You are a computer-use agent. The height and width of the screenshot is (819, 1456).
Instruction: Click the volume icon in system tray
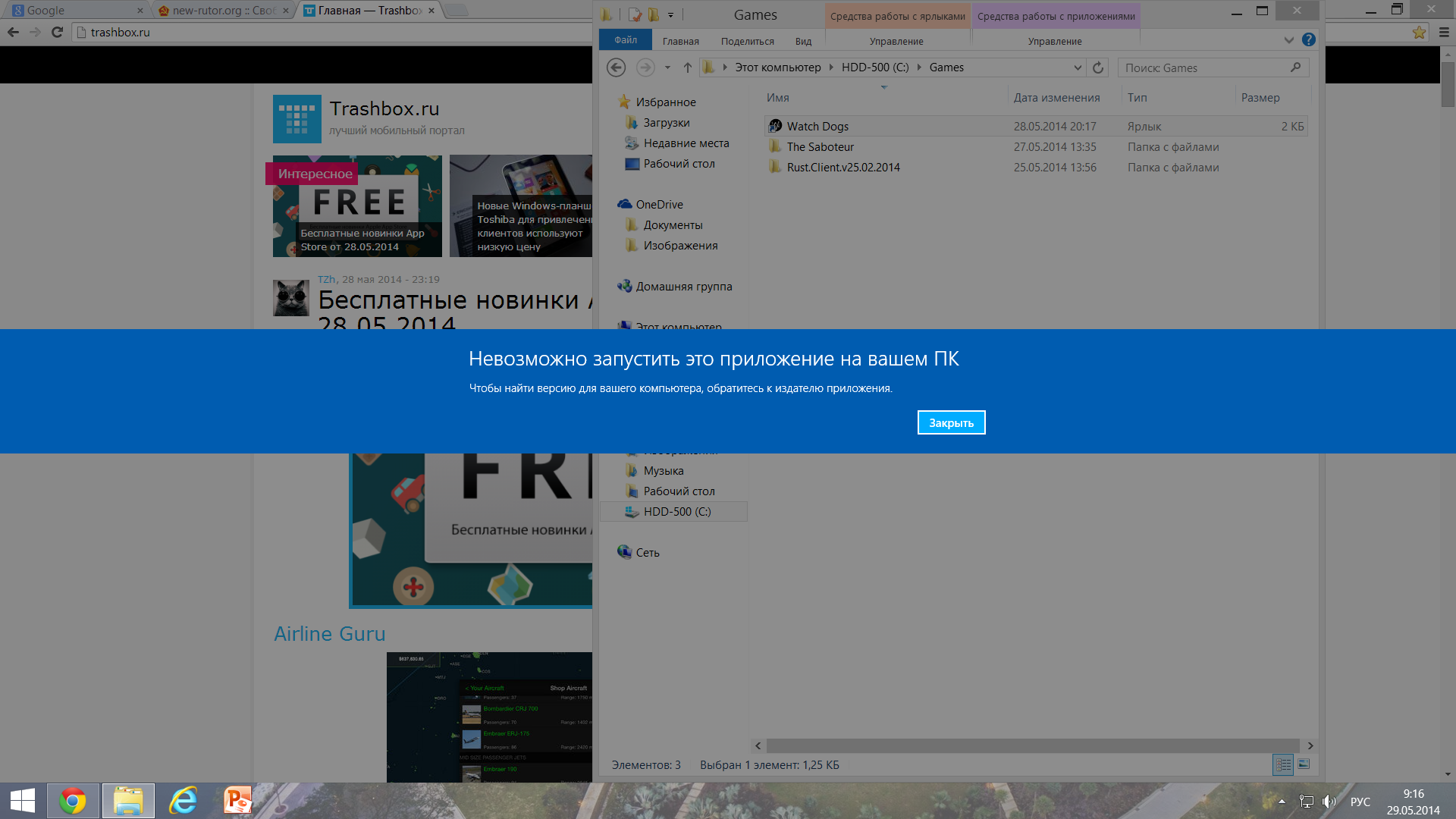coord(1329,802)
